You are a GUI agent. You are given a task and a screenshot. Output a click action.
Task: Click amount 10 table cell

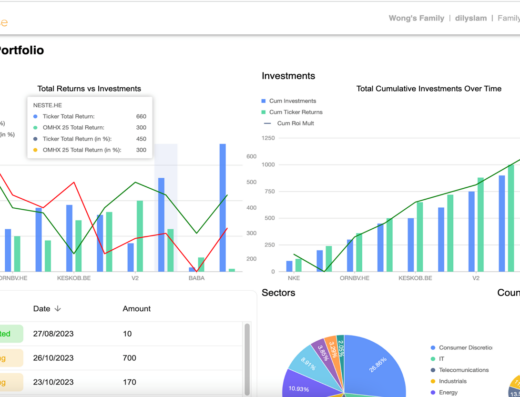127,334
